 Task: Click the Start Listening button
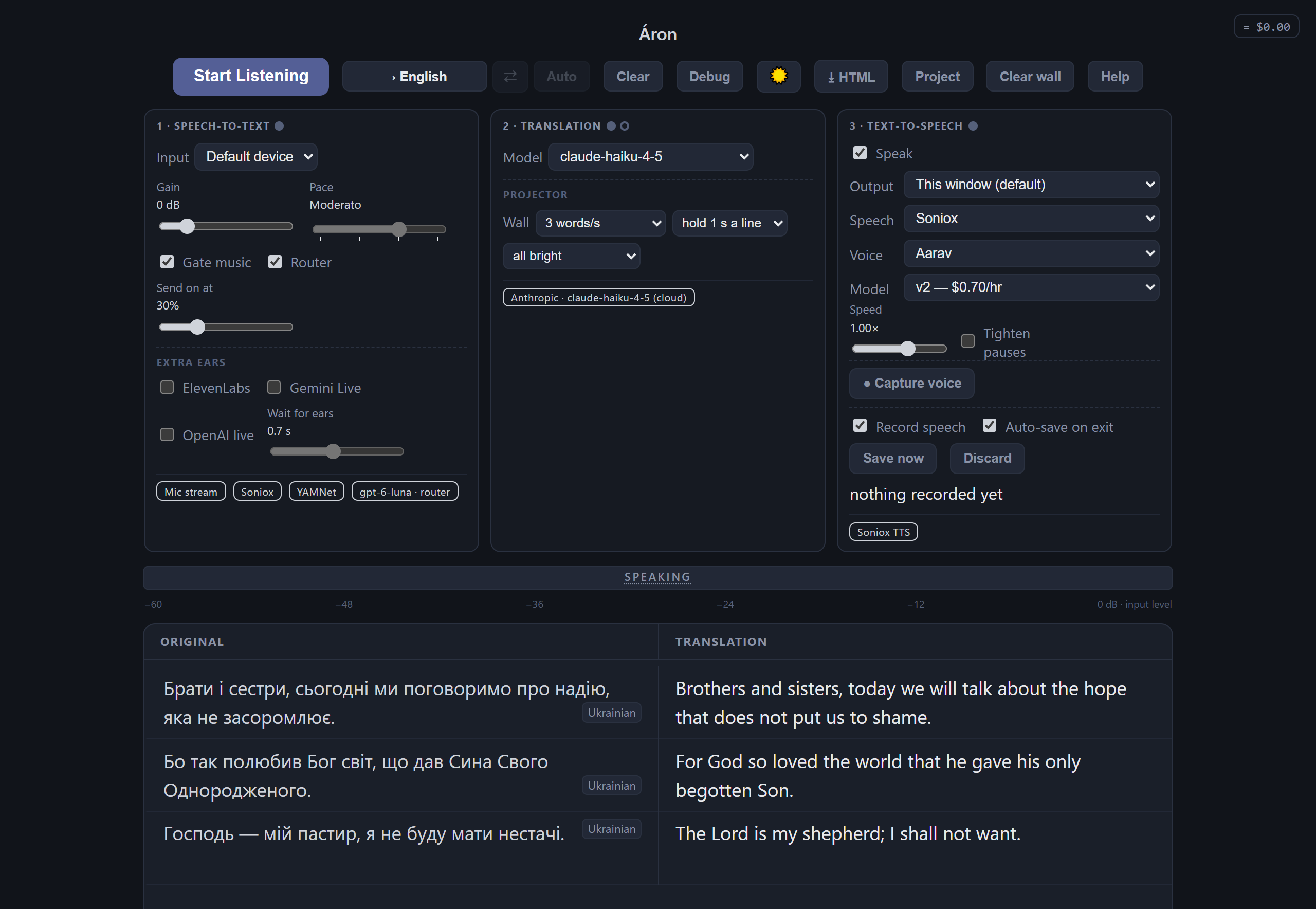click(x=250, y=76)
